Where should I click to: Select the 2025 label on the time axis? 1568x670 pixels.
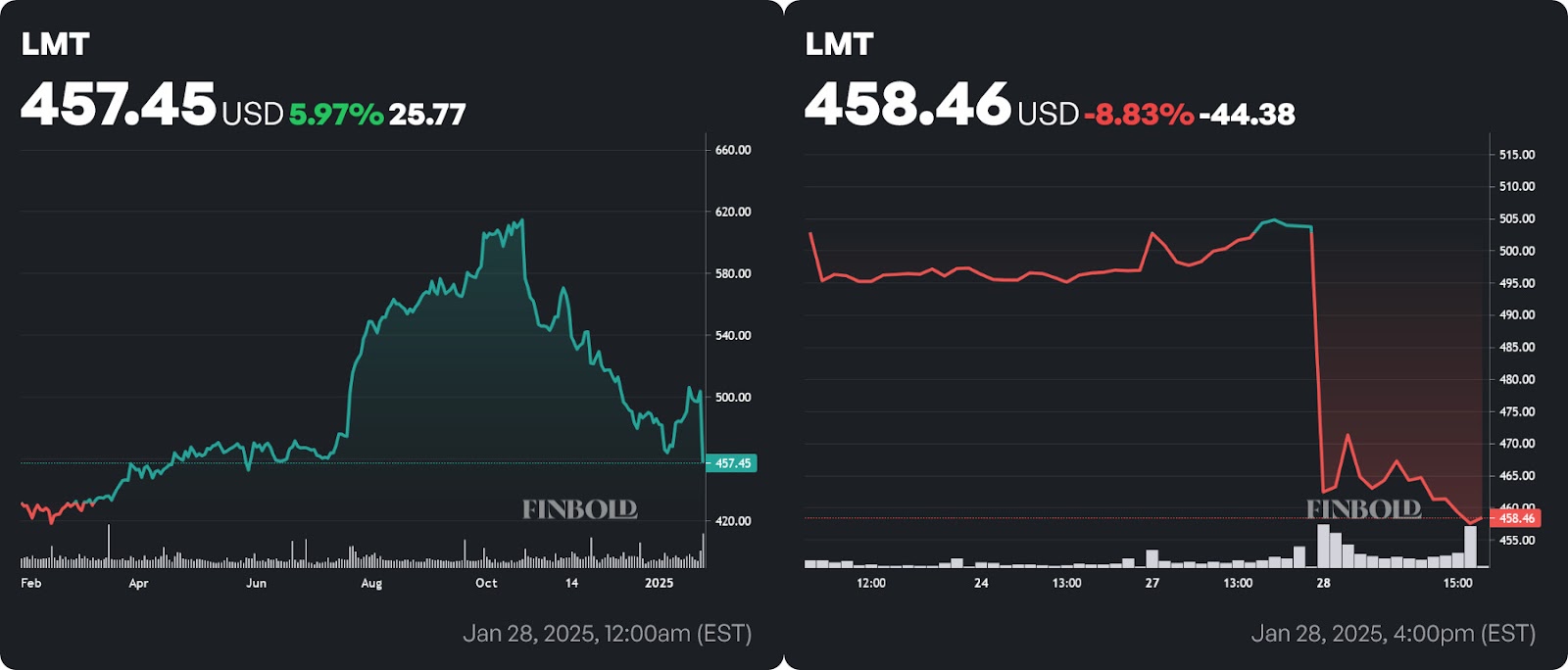pyautogui.click(x=659, y=583)
